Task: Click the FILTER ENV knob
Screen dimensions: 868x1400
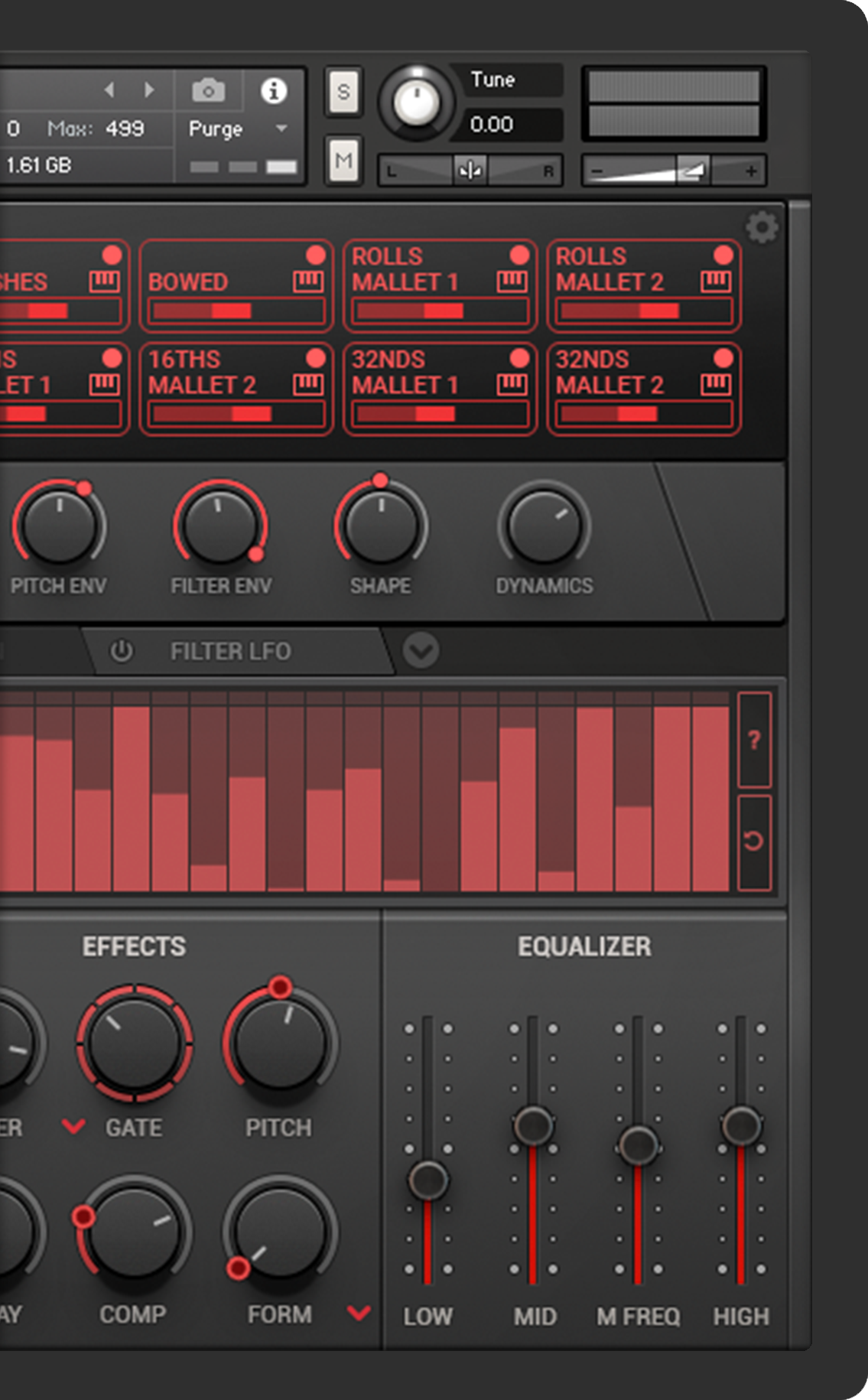Action: pos(220,526)
